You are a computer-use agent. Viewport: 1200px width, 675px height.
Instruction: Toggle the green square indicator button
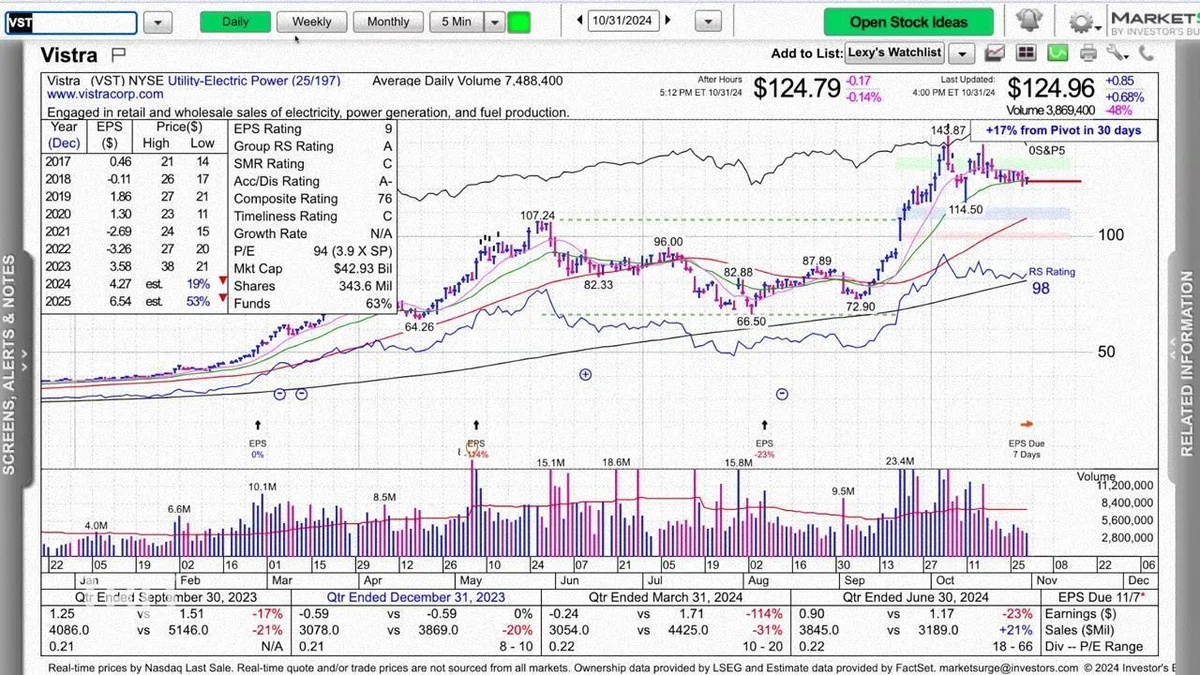tap(519, 21)
